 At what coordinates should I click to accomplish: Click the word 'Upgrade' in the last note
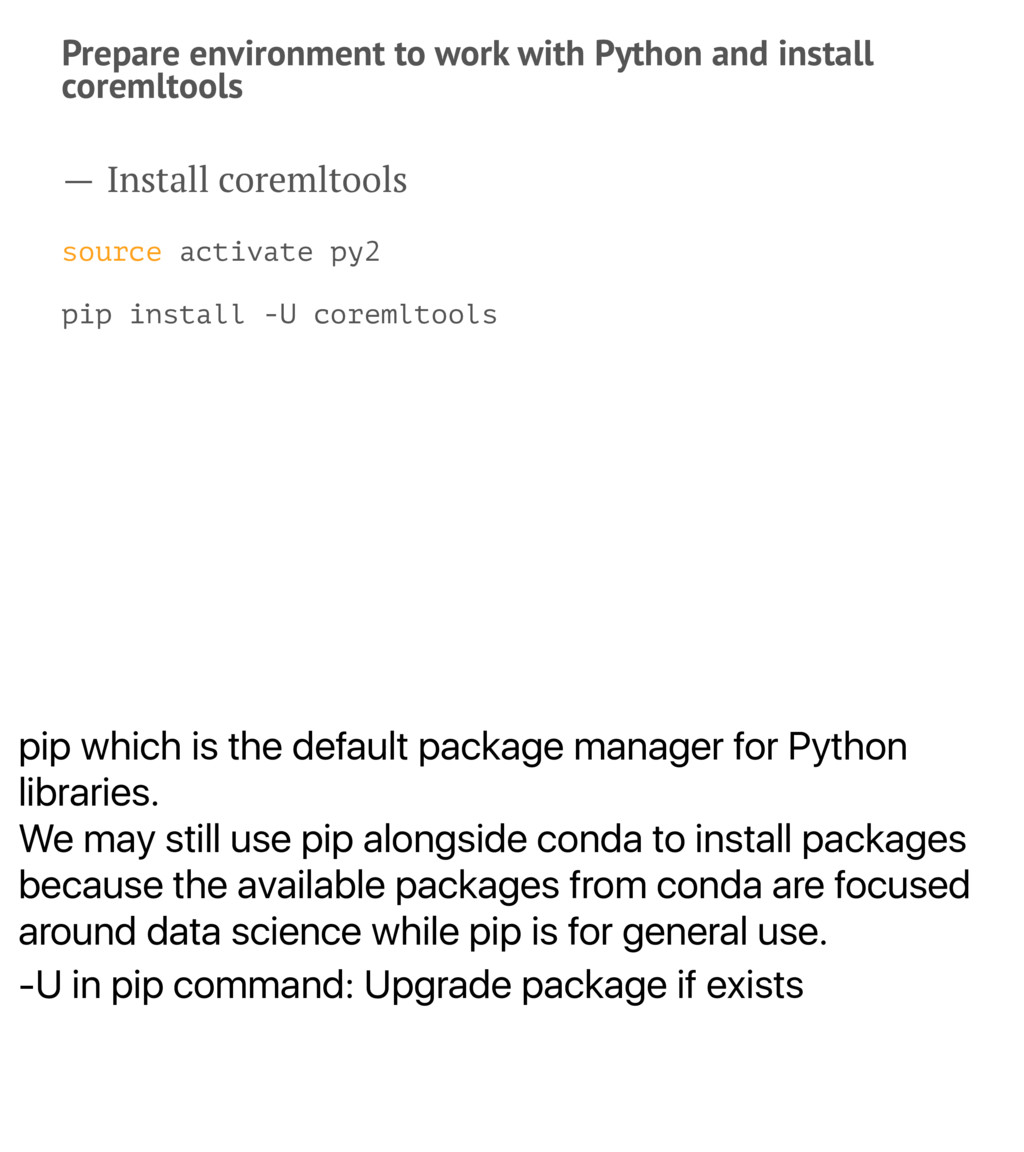(438, 987)
